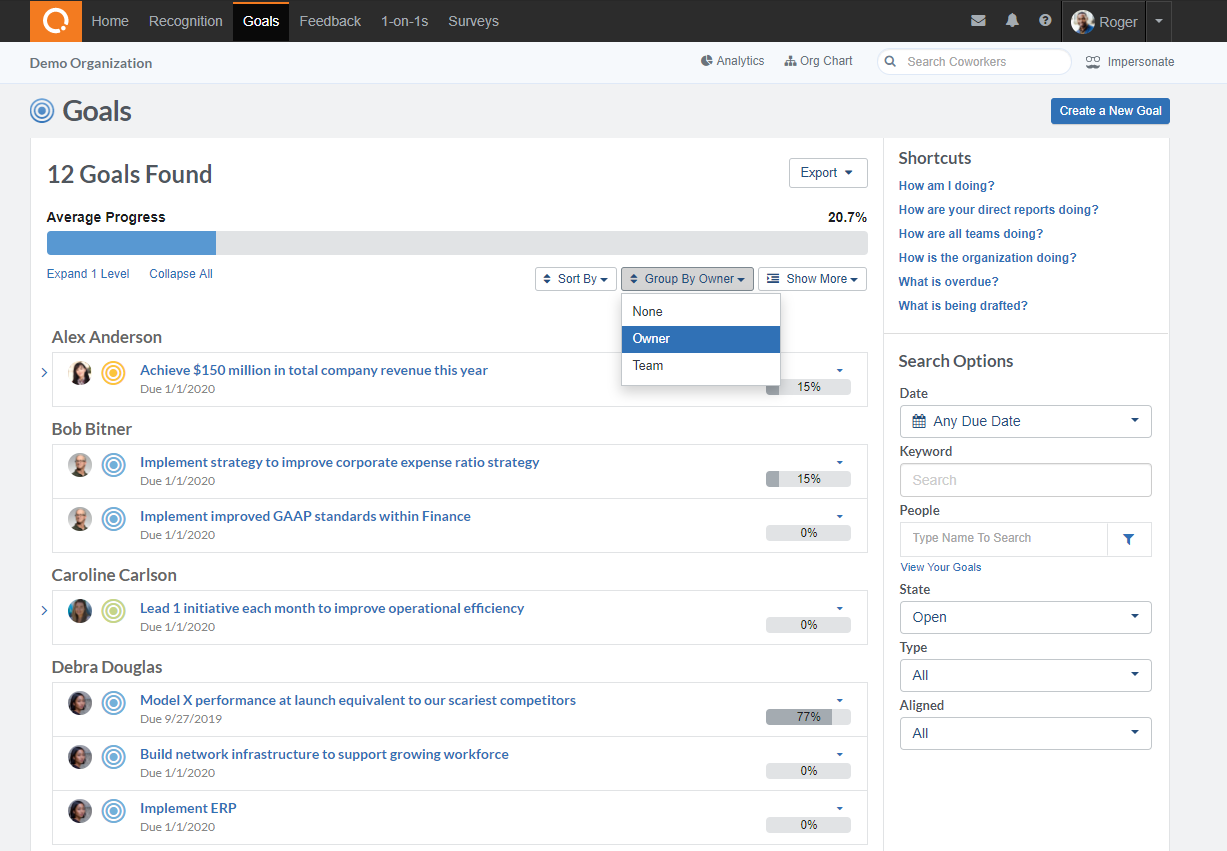Click the Impersonate link
Screen dimensions: 1227x851
pos(1129,62)
